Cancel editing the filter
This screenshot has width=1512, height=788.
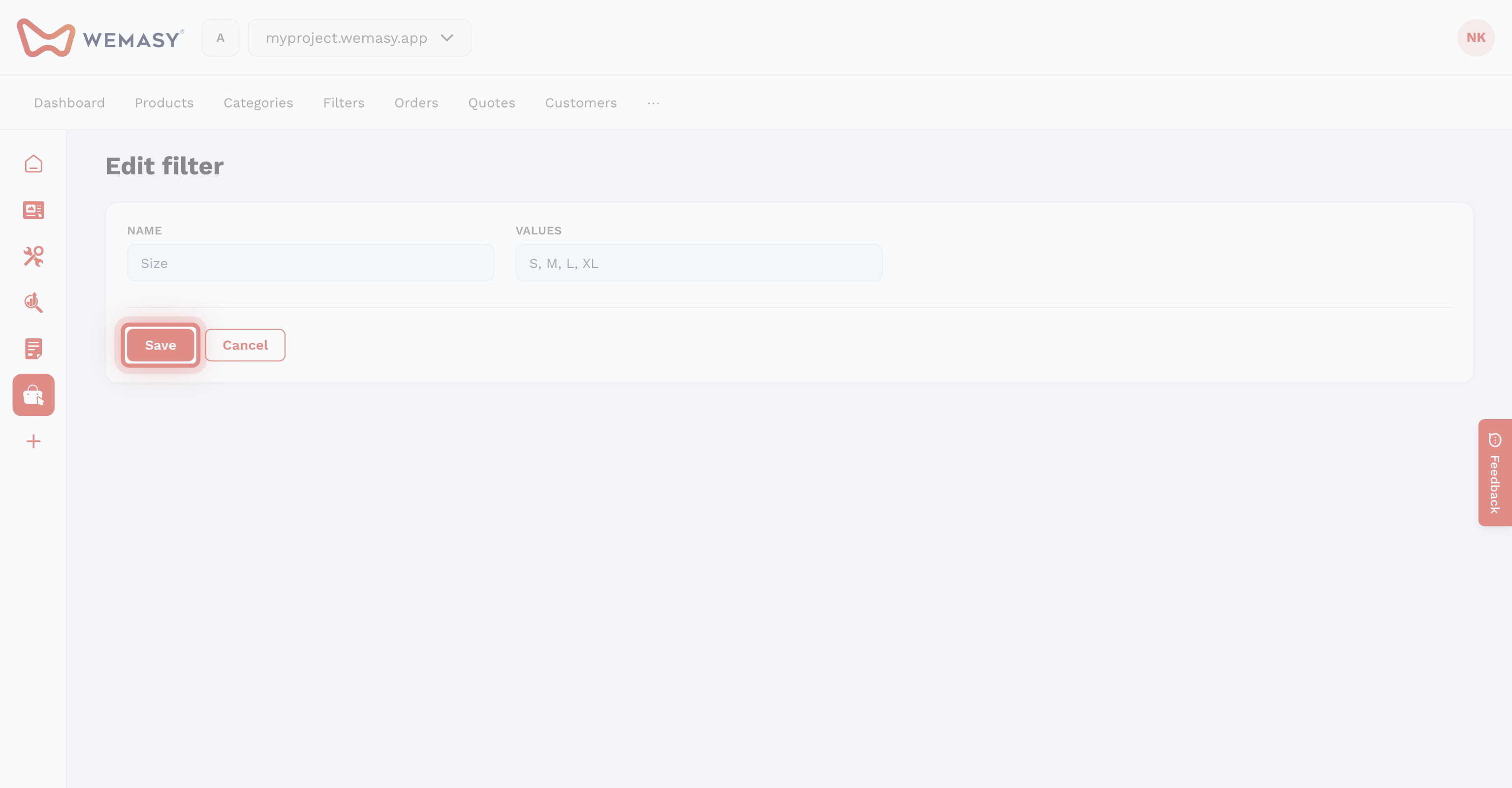point(245,345)
